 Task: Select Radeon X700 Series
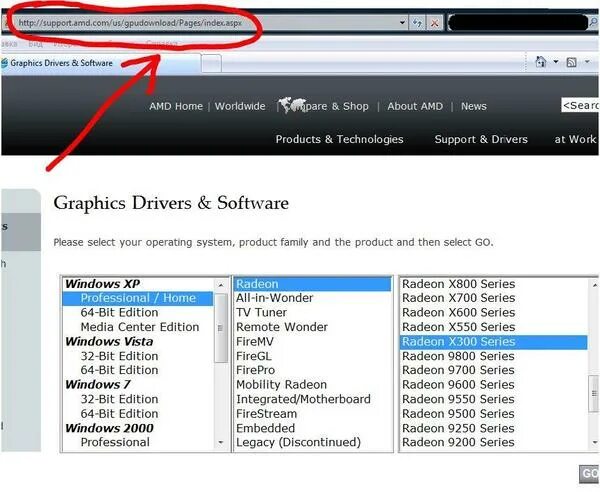point(494,298)
